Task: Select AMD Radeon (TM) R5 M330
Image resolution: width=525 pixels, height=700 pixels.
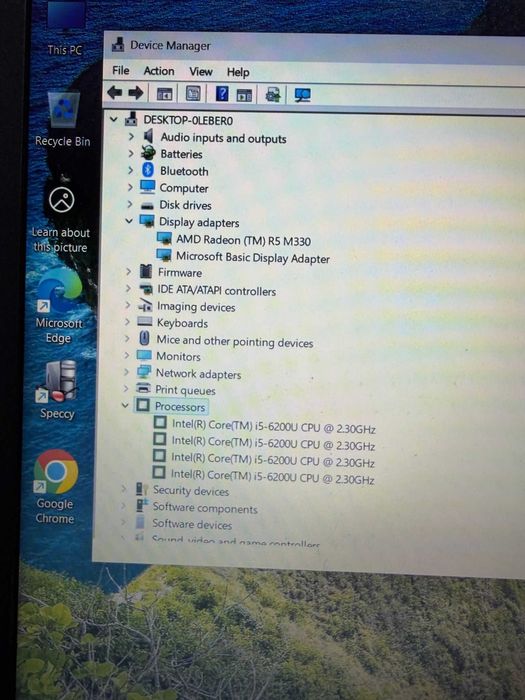Action: coord(243,240)
